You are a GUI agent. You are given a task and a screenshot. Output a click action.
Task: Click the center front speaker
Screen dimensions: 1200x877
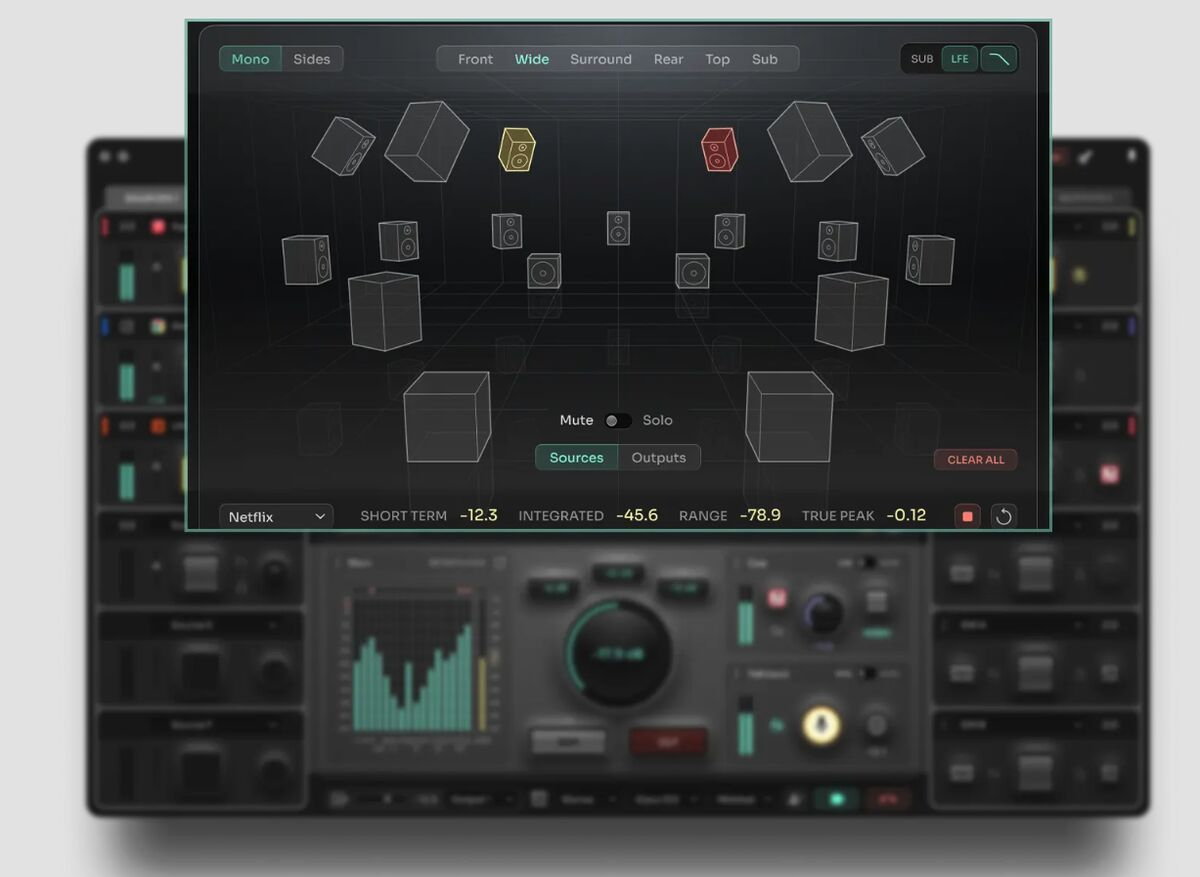[x=618, y=228]
